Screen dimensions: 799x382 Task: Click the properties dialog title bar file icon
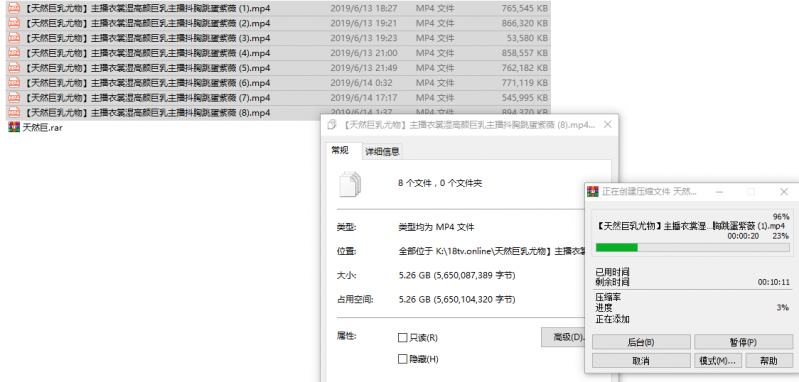pos(332,124)
